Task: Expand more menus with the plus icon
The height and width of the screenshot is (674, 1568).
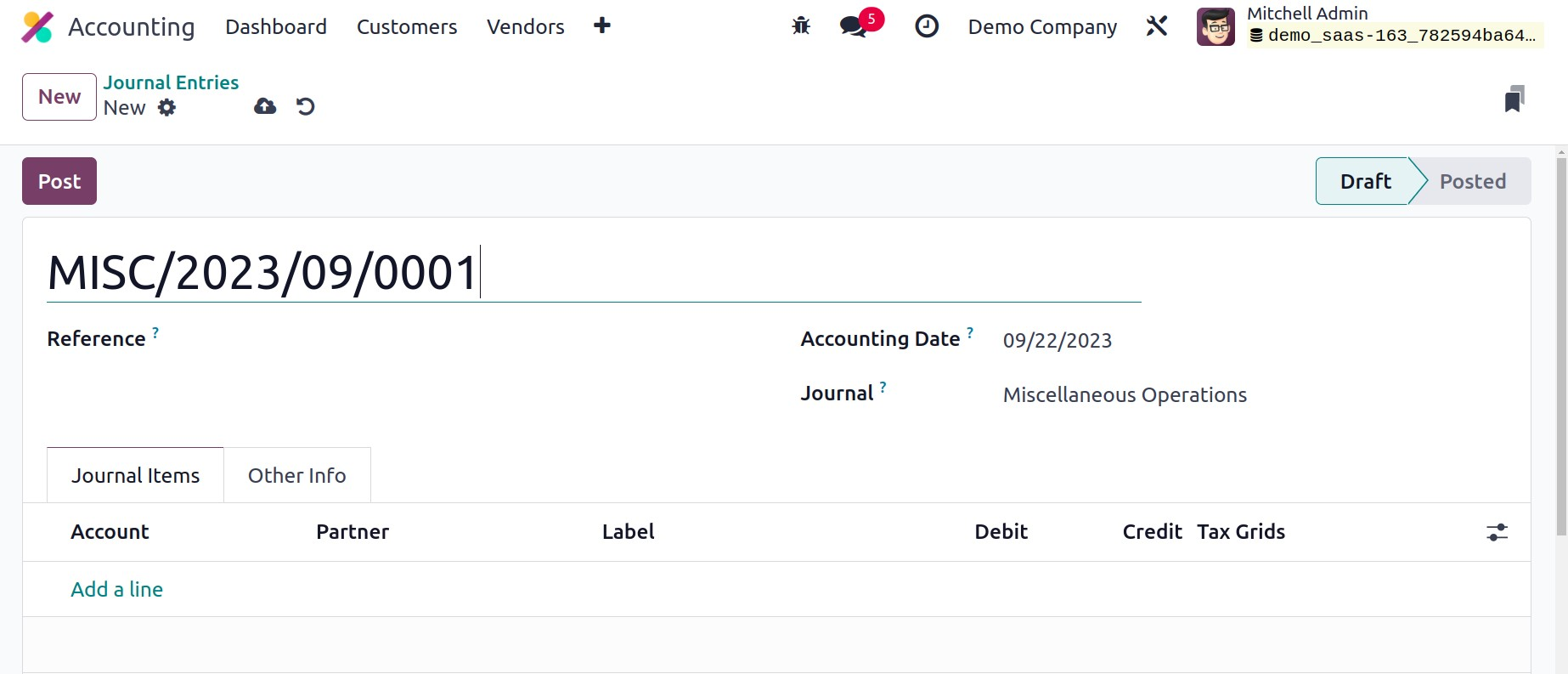Action: click(602, 26)
